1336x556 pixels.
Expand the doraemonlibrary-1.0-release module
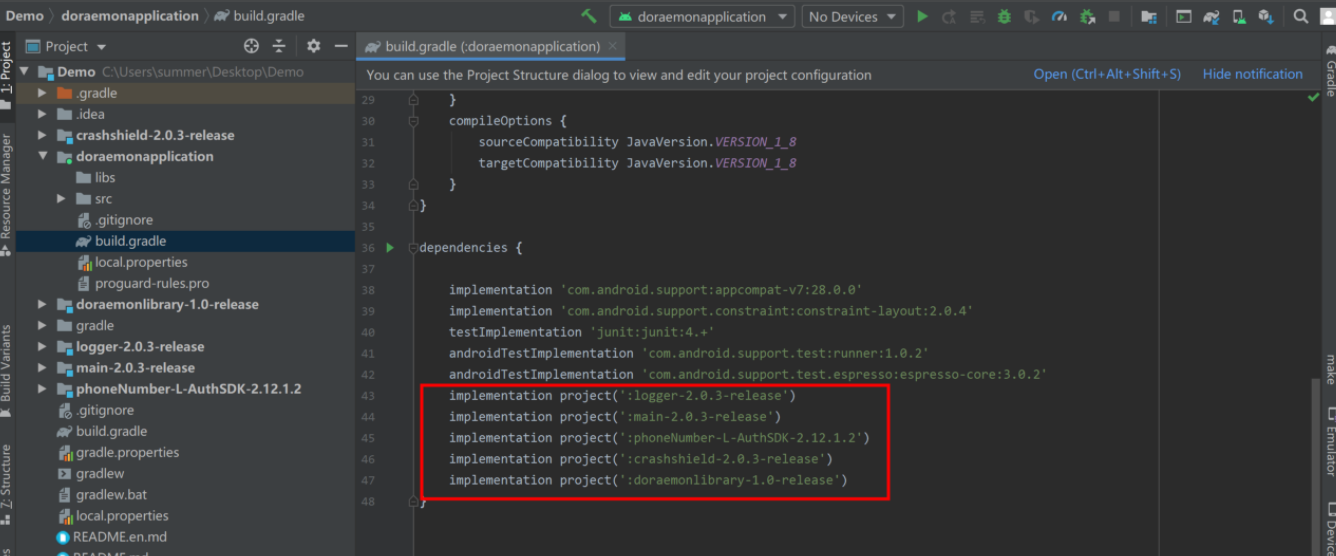(42, 304)
